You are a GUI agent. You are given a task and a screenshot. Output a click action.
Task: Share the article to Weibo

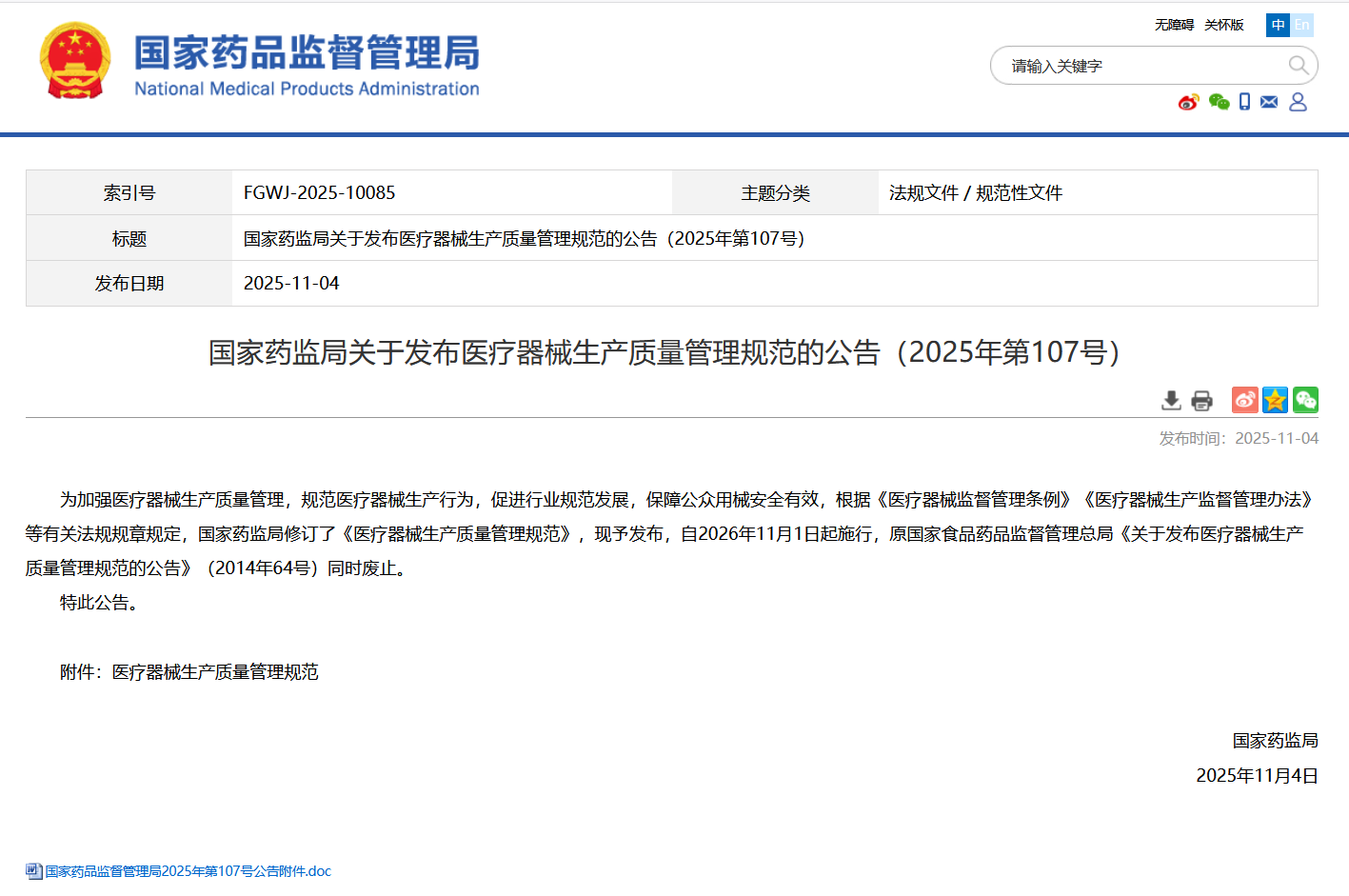tap(1244, 400)
